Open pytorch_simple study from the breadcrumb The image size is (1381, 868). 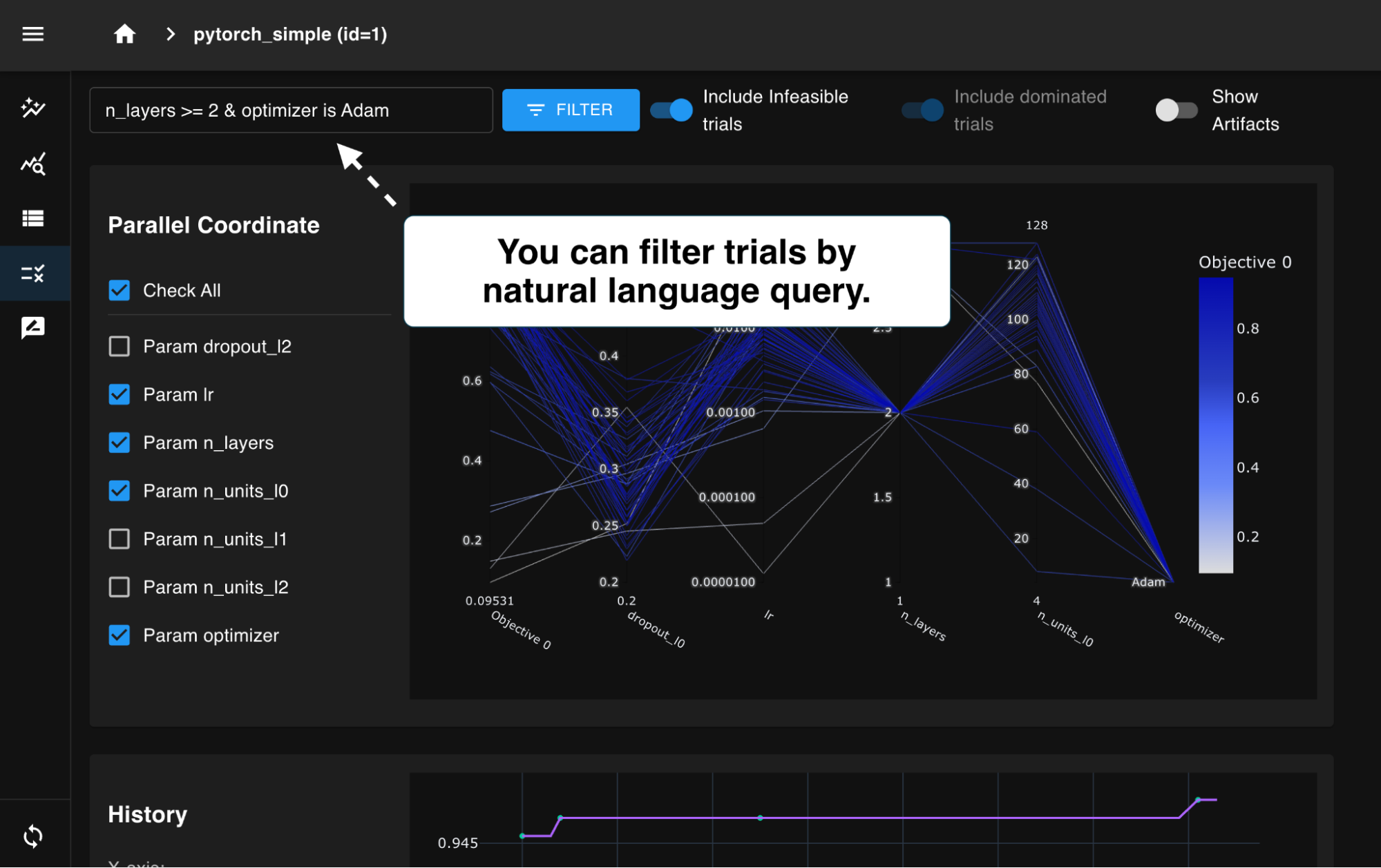(290, 34)
